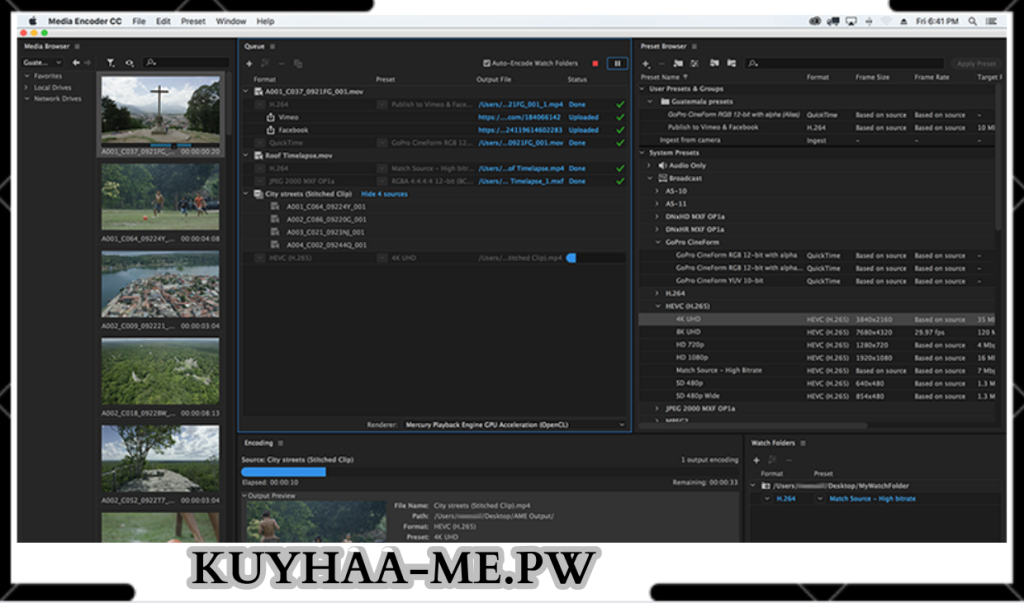Remove selected item from the Queue
The image size is (1024, 603).
(281, 63)
